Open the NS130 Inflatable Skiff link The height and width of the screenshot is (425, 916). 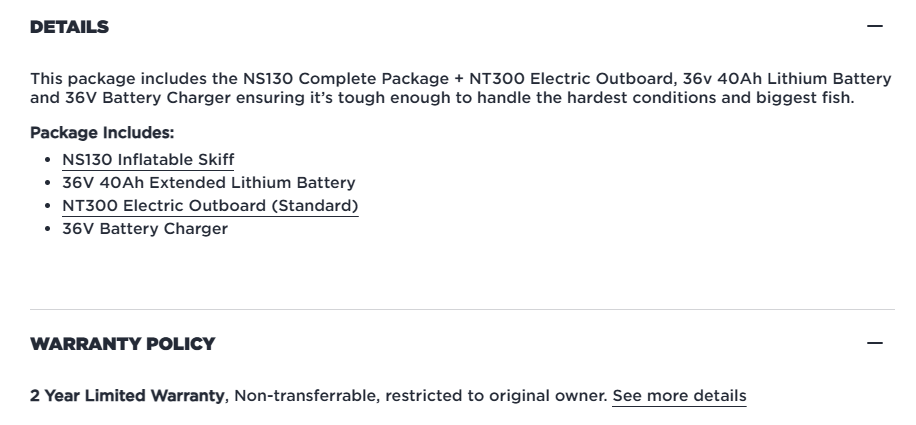point(148,160)
